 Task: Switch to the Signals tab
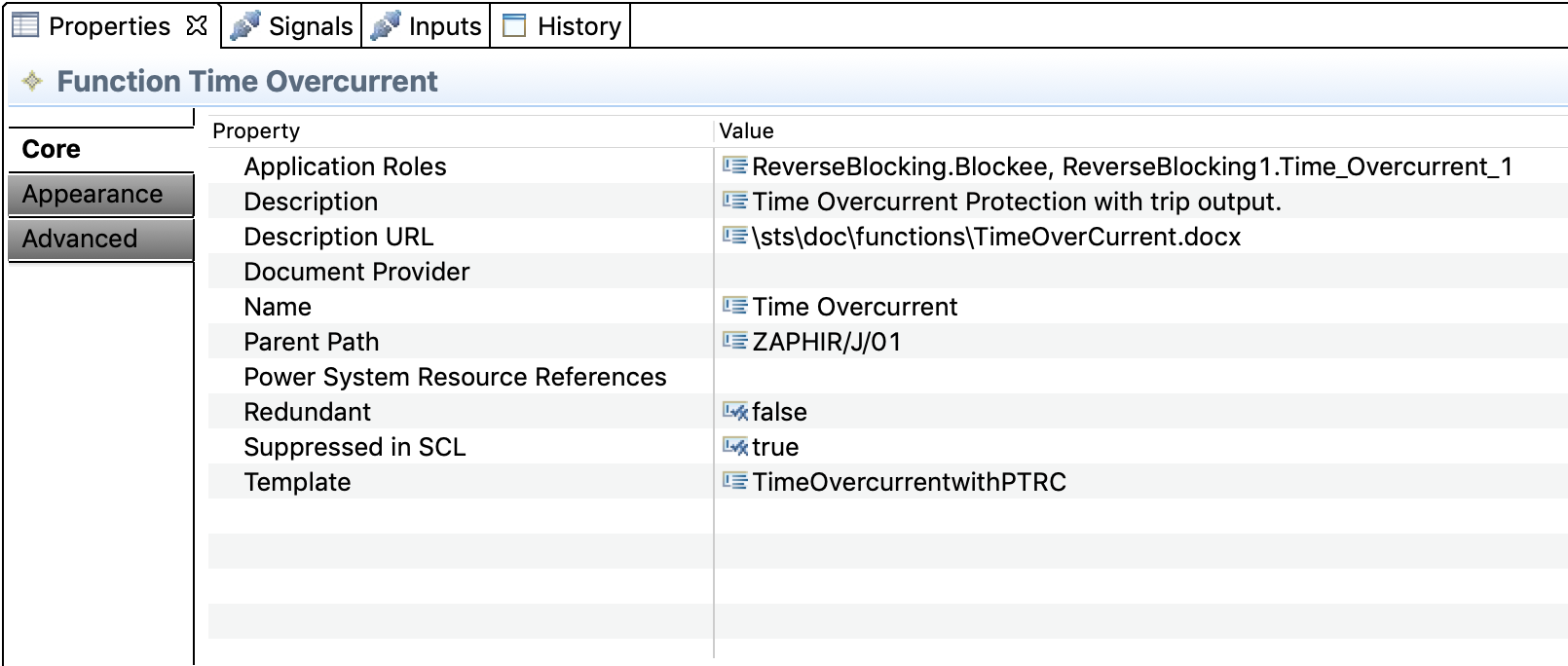pyautogui.click(x=310, y=26)
